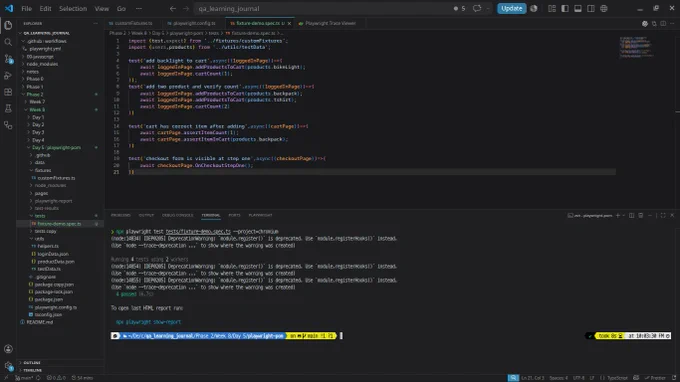Screen dimensions: 680x382
Task: Click the split editor icon
Action: click(x=663, y=23)
